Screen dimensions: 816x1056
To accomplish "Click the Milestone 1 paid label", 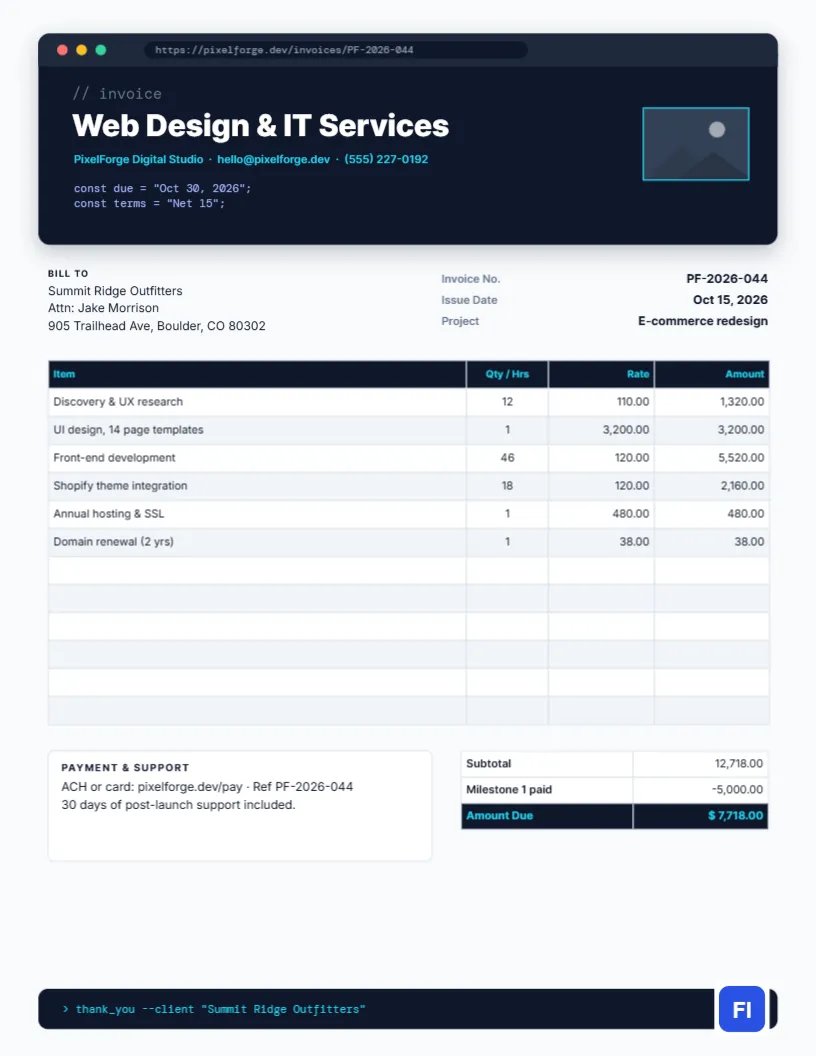I will pyautogui.click(x=509, y=789).
